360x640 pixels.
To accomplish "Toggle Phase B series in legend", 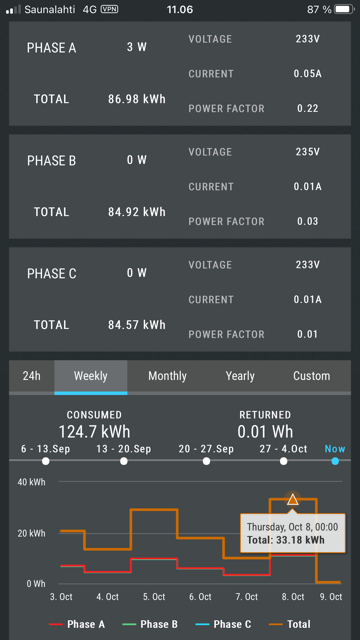I will 150,624.
